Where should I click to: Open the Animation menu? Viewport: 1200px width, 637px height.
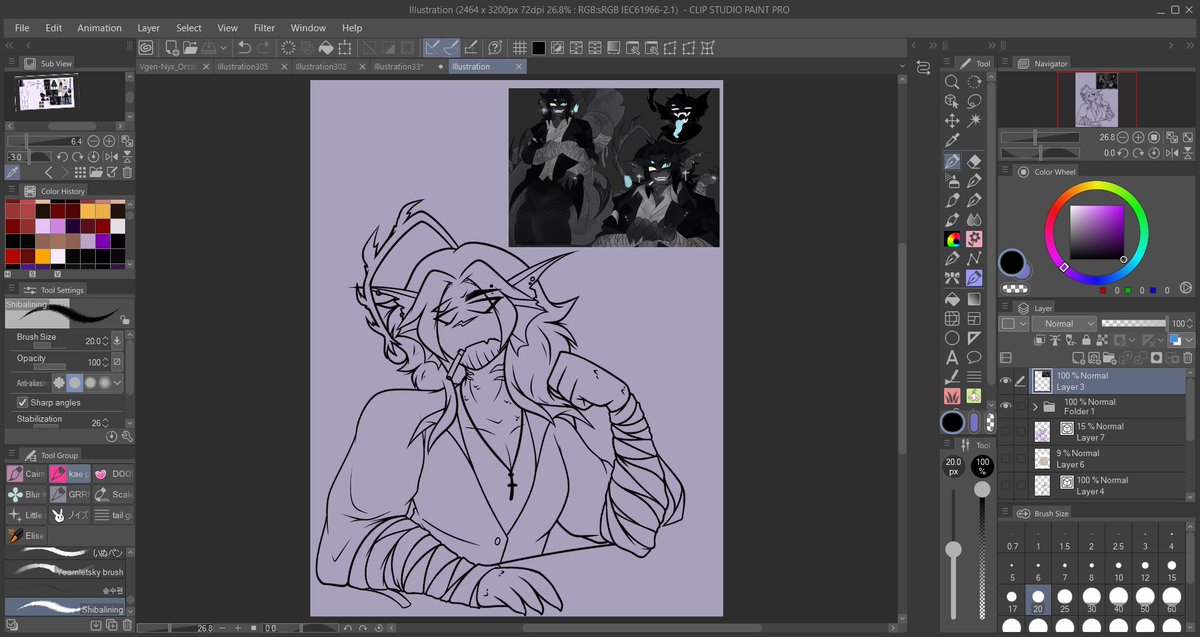pyautogui.click(x=100, y=28)
